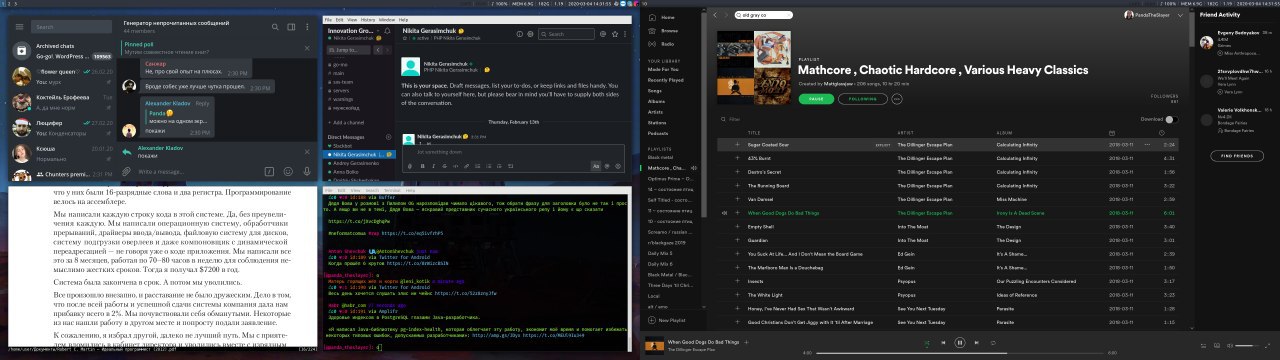
Task: Toggle Slack formatting Aa button
Action: (x=595, y=165)
